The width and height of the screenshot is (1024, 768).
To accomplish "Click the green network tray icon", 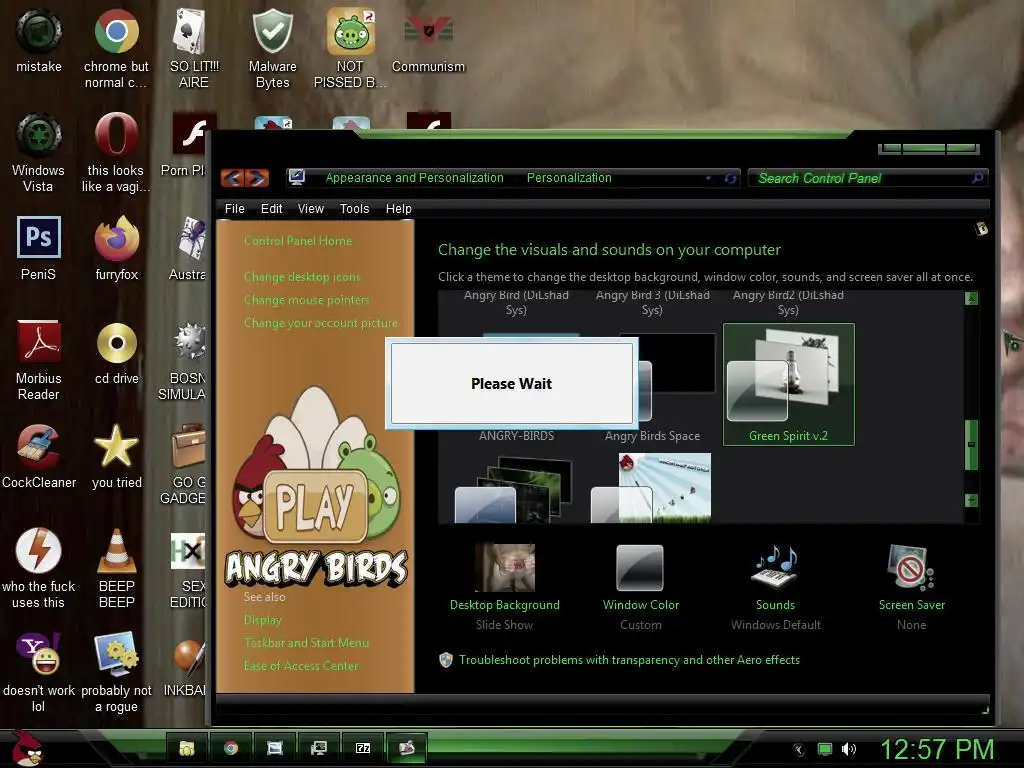I will click(825, 749).
